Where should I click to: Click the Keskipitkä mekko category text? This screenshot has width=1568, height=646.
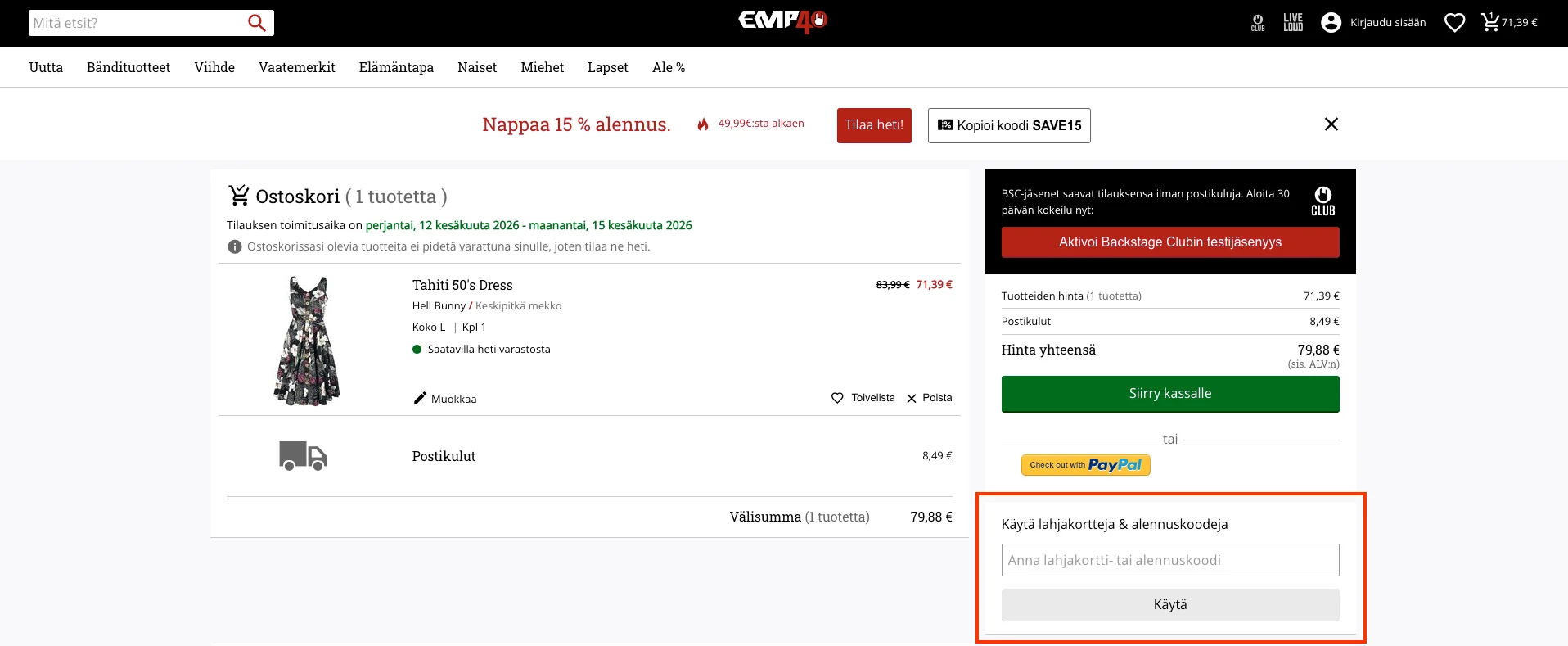(x=518, y=305)
